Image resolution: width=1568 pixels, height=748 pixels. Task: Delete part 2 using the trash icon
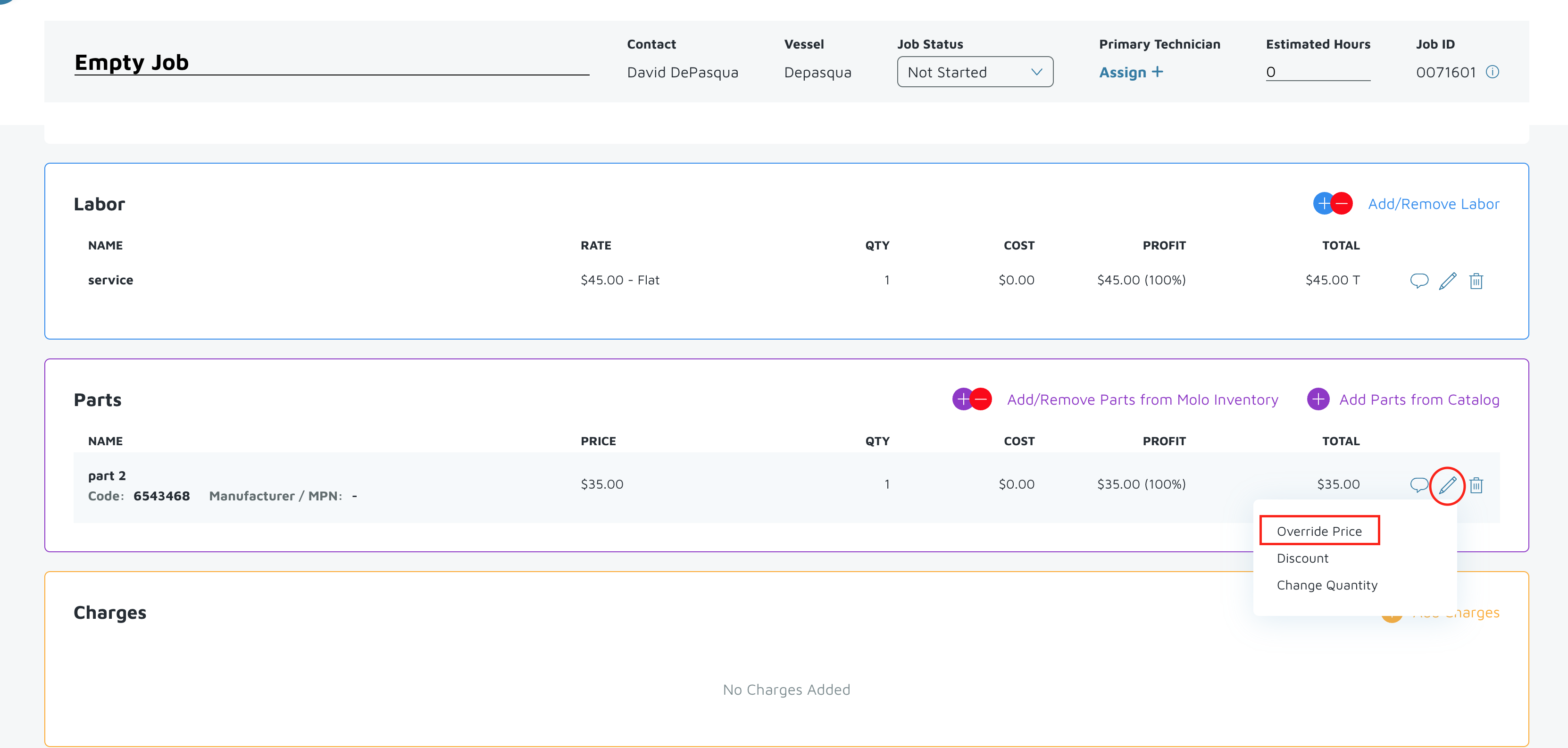point(1476,485)
